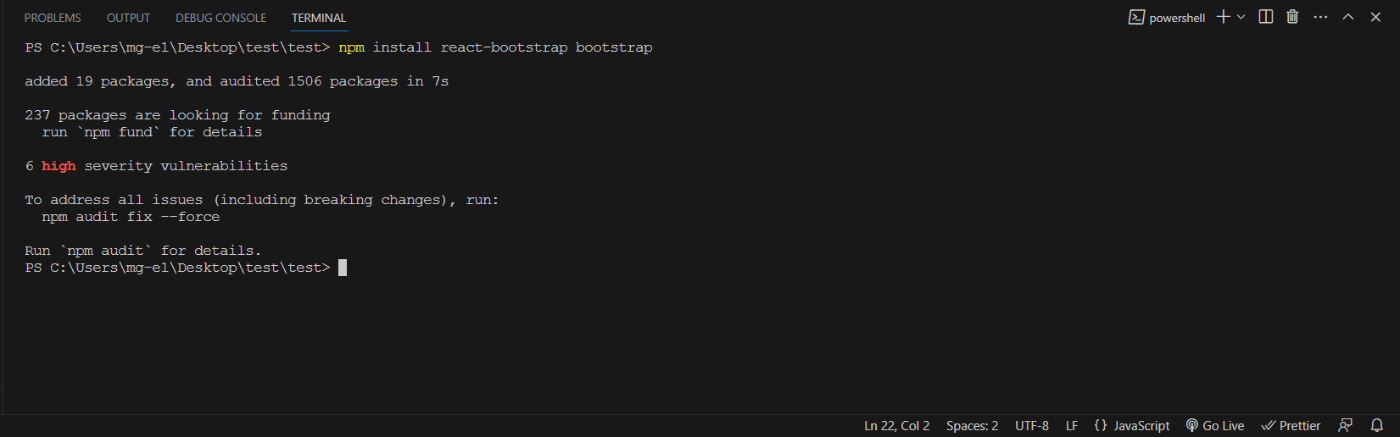Click the feedback icon in status bar
Screen dimensions: 1400x437
[x=1346, y=425]
